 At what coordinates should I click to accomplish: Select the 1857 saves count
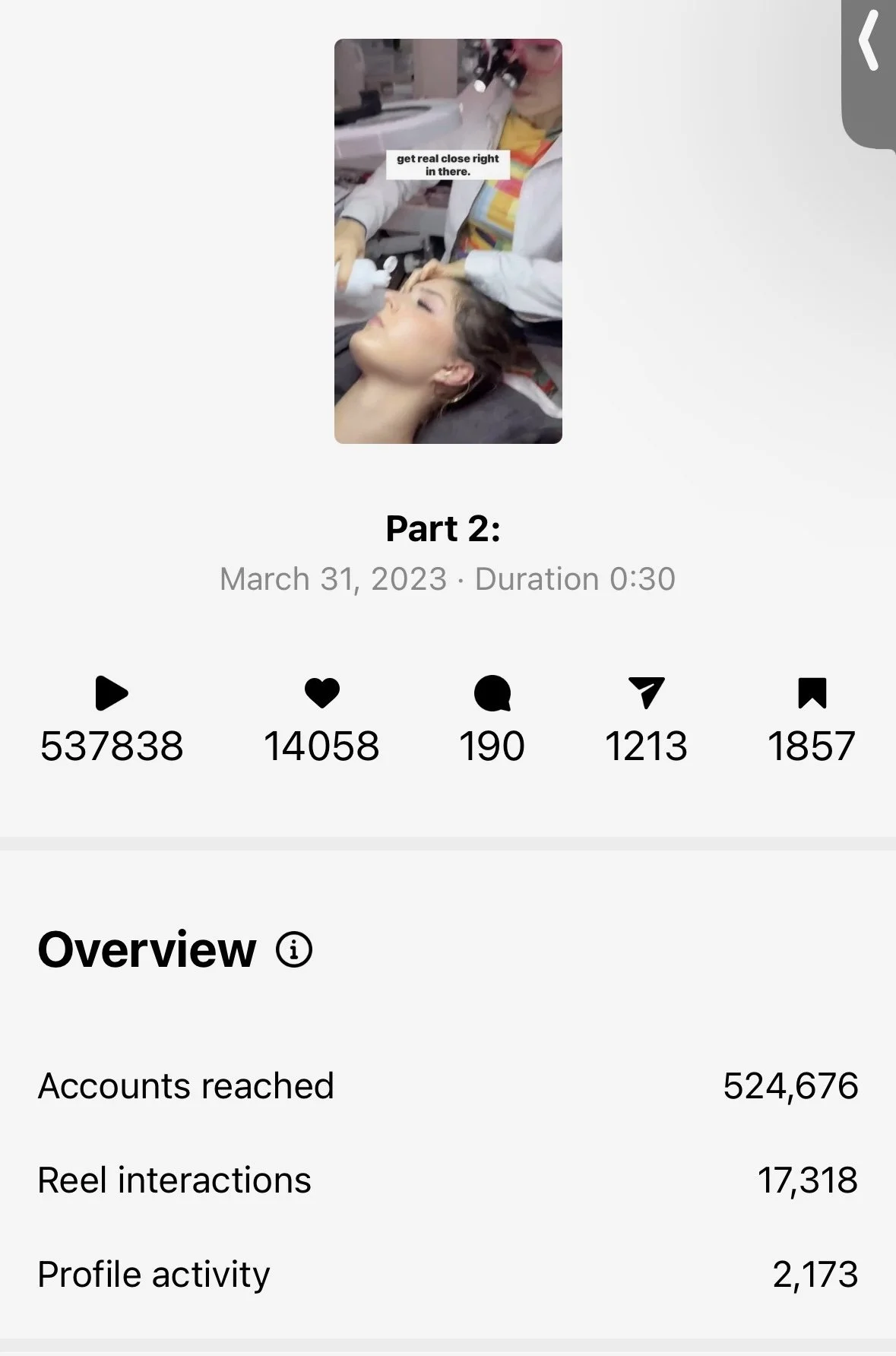(x=812, y=746)
